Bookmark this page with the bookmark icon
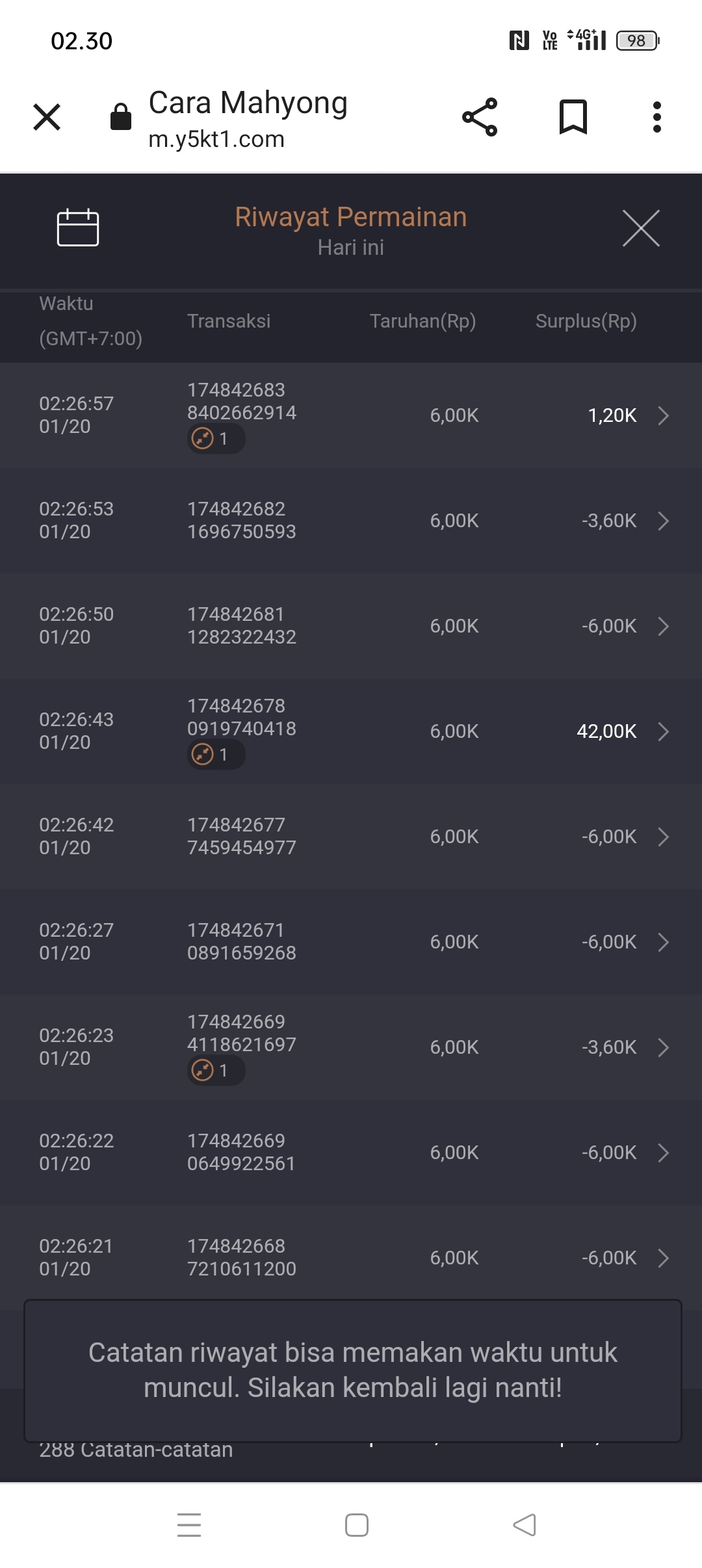 (x=573, y=117)
